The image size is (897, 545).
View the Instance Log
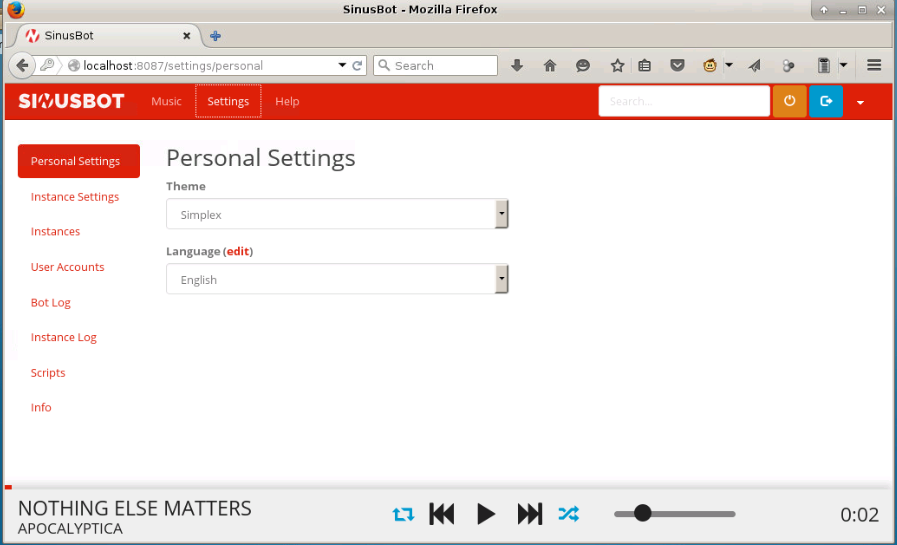[x=63, y=337]
